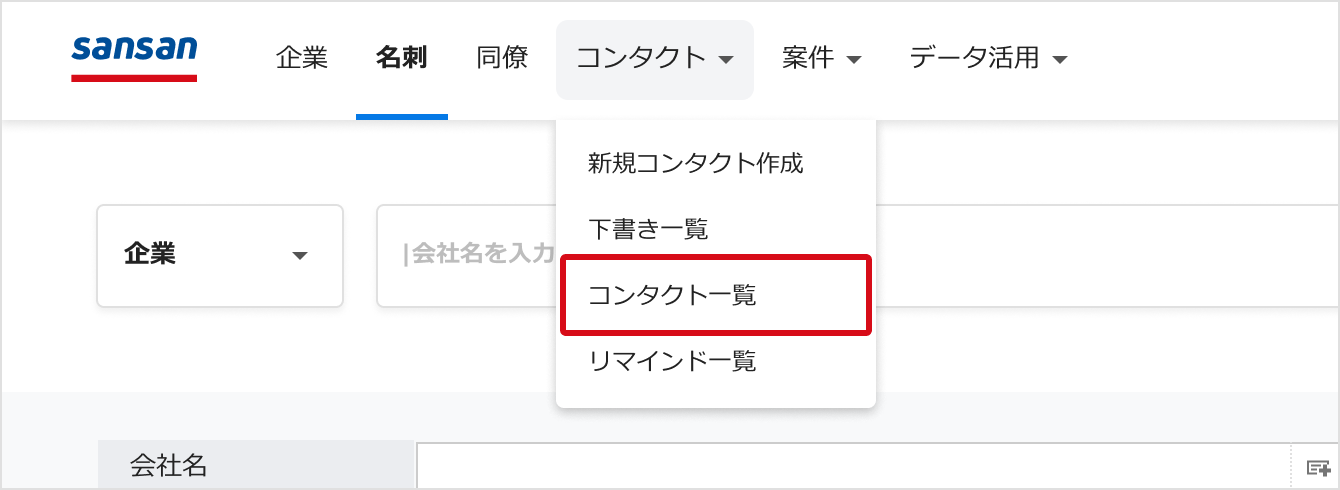Go to the 同僚 tab
This screenshot has width=1340, height=490.
click(x=502, y=58)
